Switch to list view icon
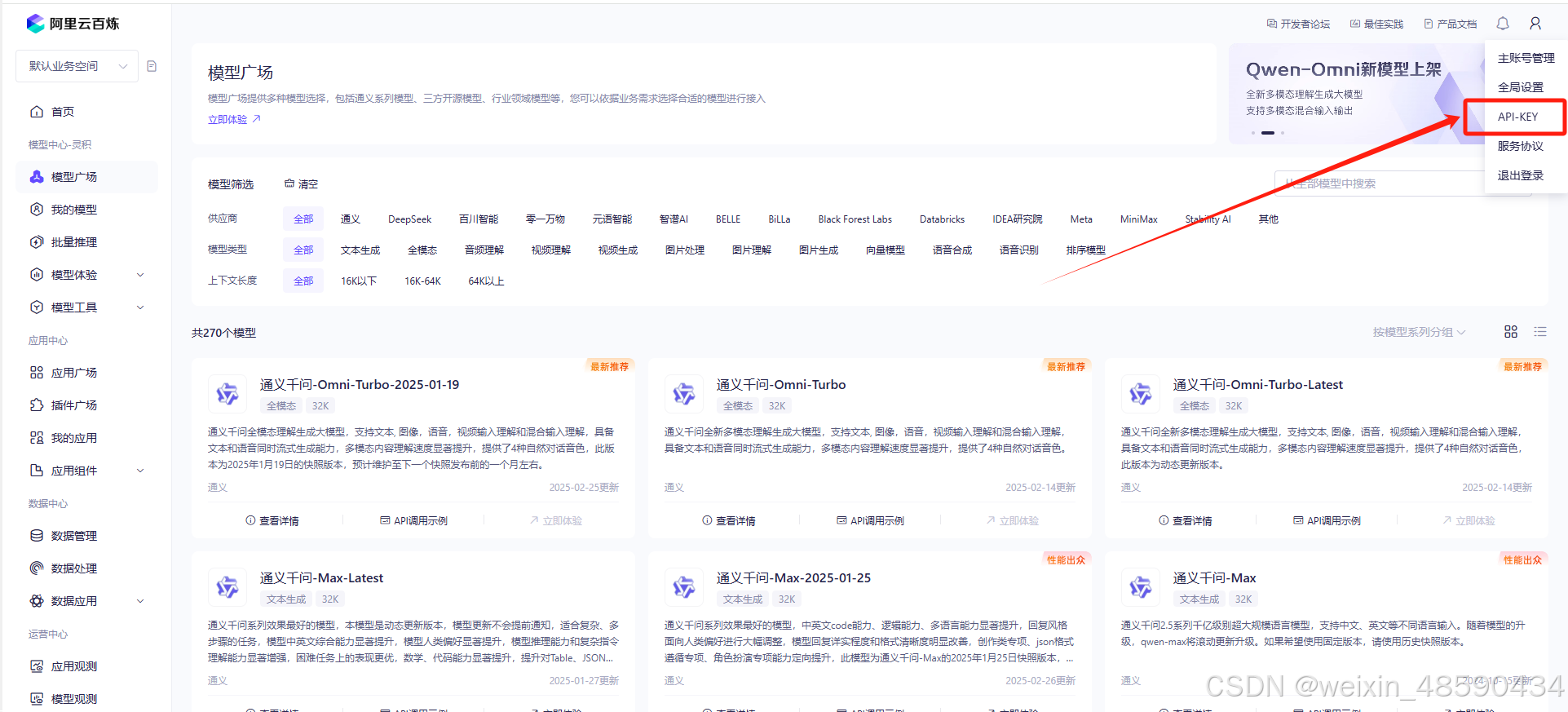Image resolution: width=1568 pixels, height=712 pixels. pos(1540,331)
